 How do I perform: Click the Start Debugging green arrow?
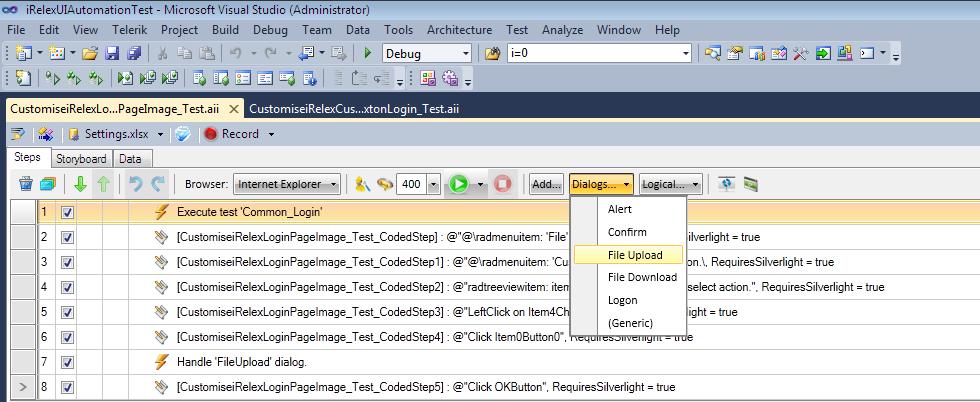368,53
